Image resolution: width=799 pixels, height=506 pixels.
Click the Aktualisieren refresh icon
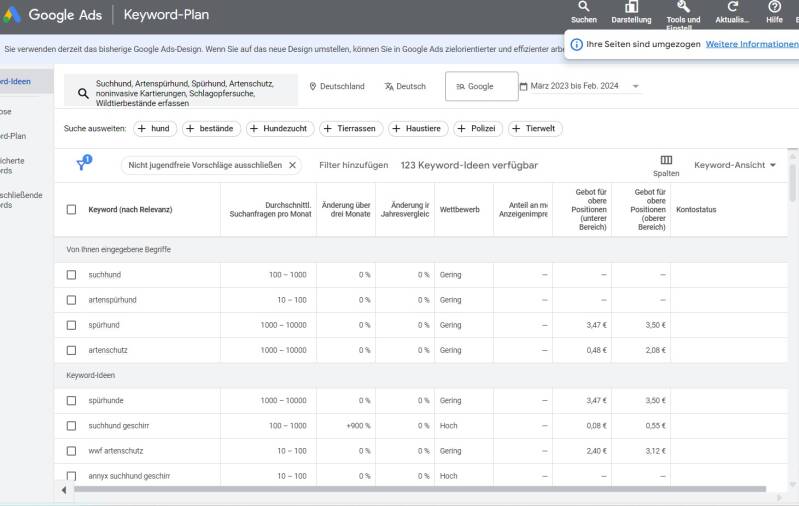point(732,7)
